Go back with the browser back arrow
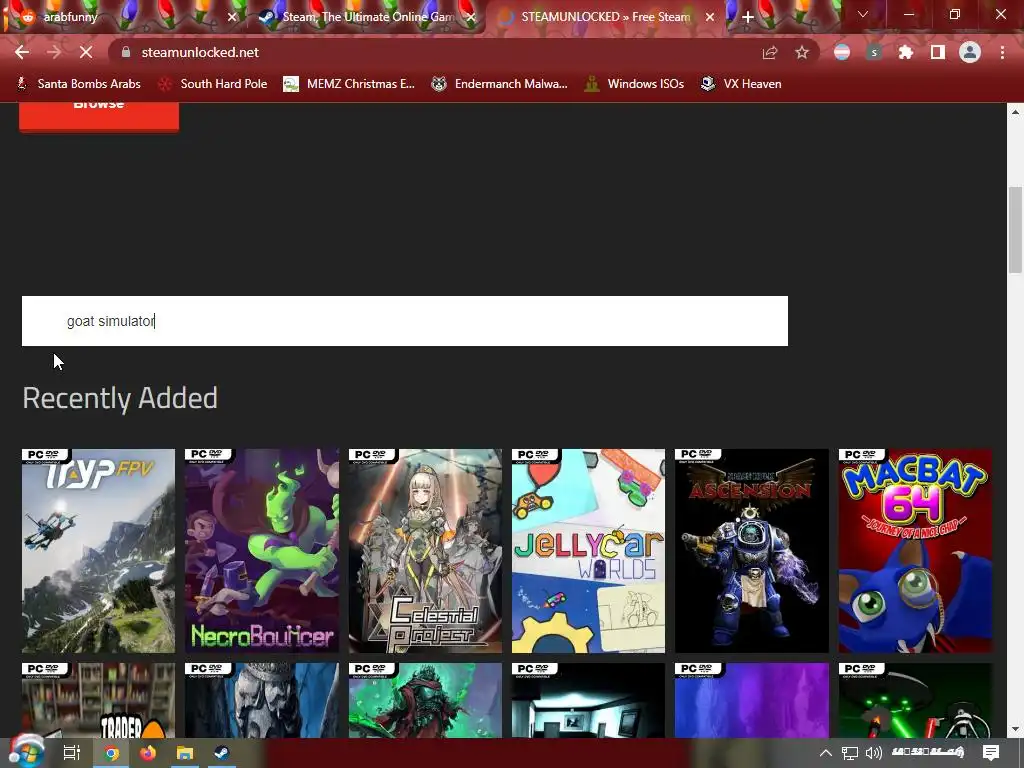1024x768 pixels. point(22,52)
